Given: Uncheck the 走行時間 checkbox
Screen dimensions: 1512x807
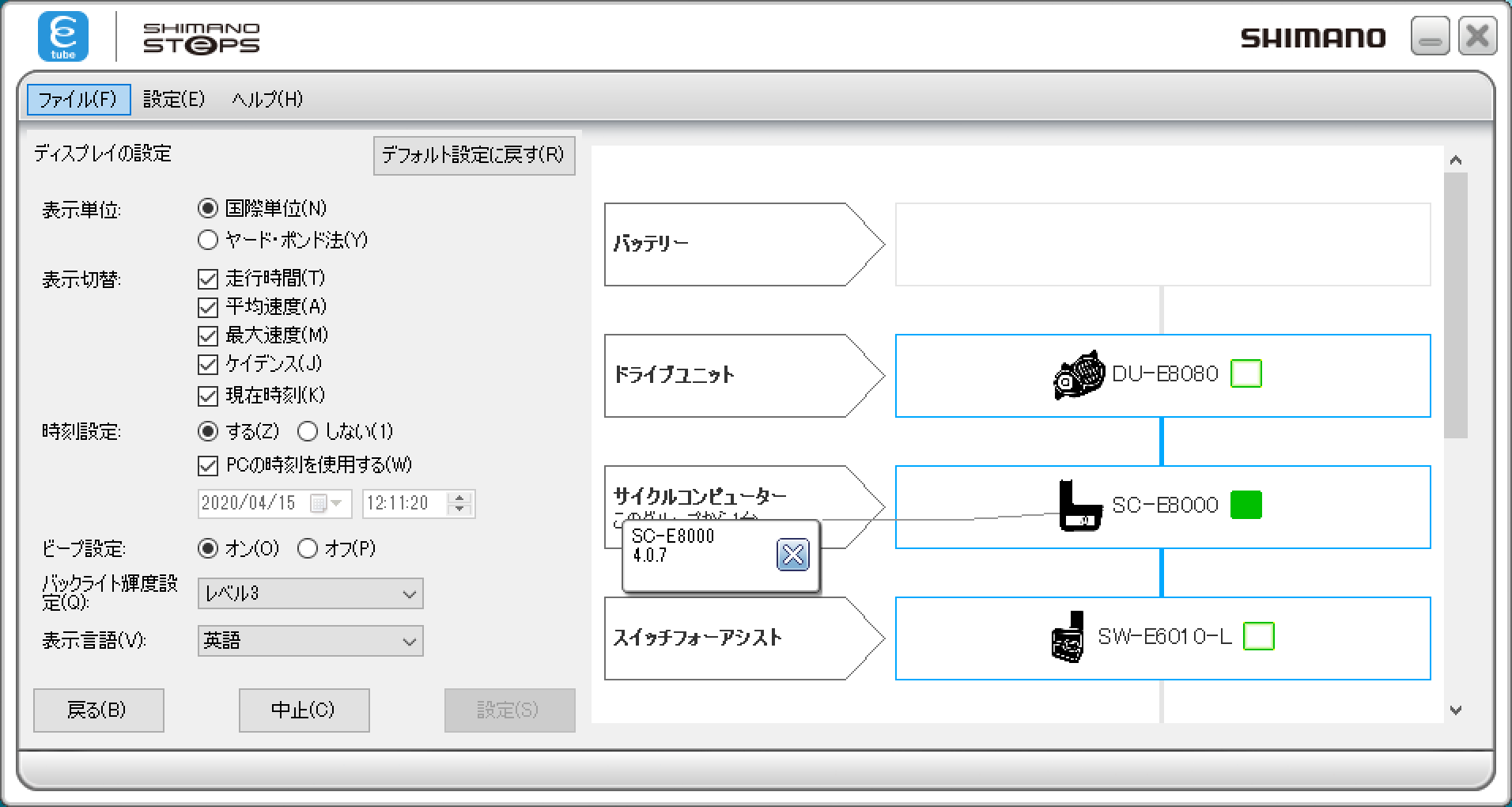Looking at the screenshot, I should point(208,278).
